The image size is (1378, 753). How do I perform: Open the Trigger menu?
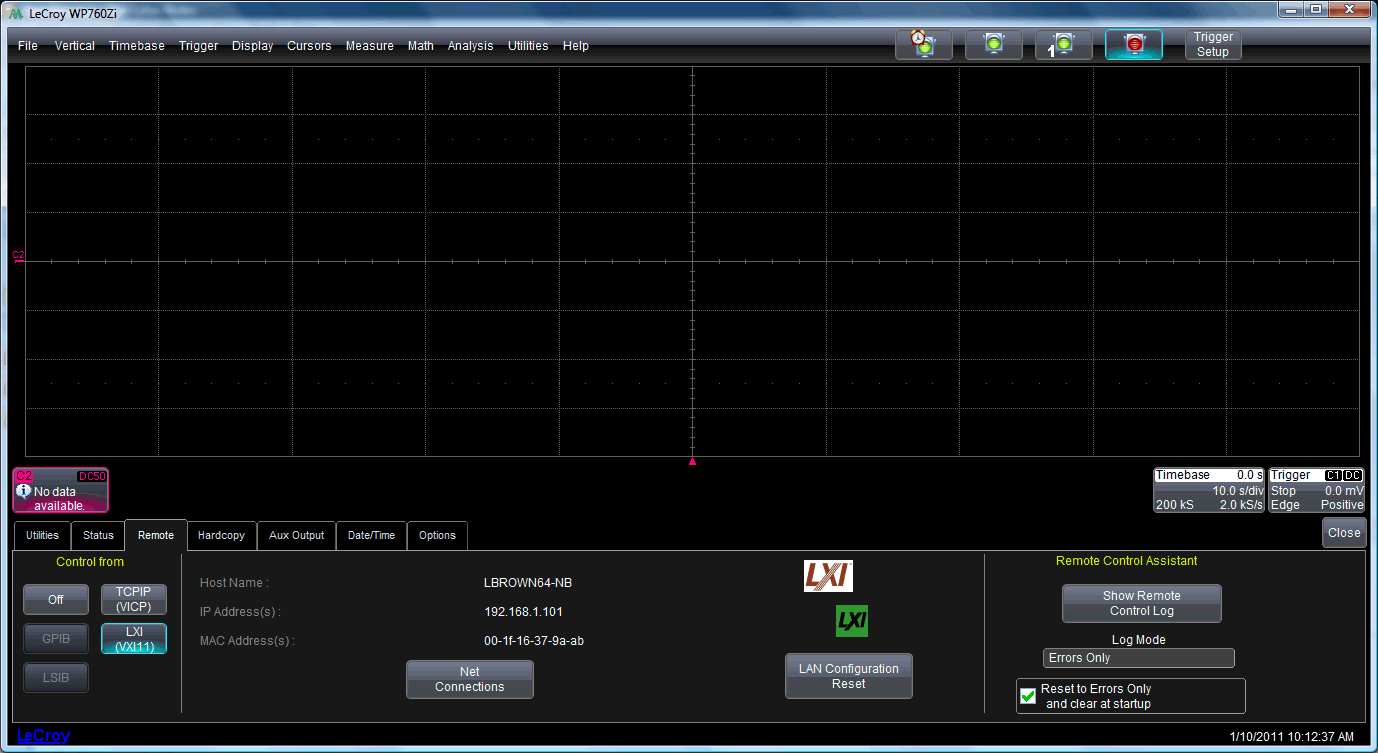[198, 46]
